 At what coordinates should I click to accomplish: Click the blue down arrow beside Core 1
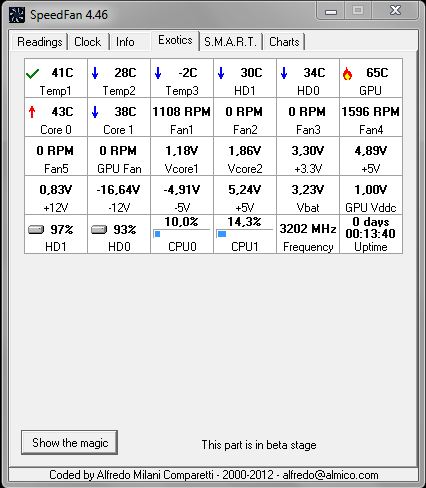(x=95, y=112)
